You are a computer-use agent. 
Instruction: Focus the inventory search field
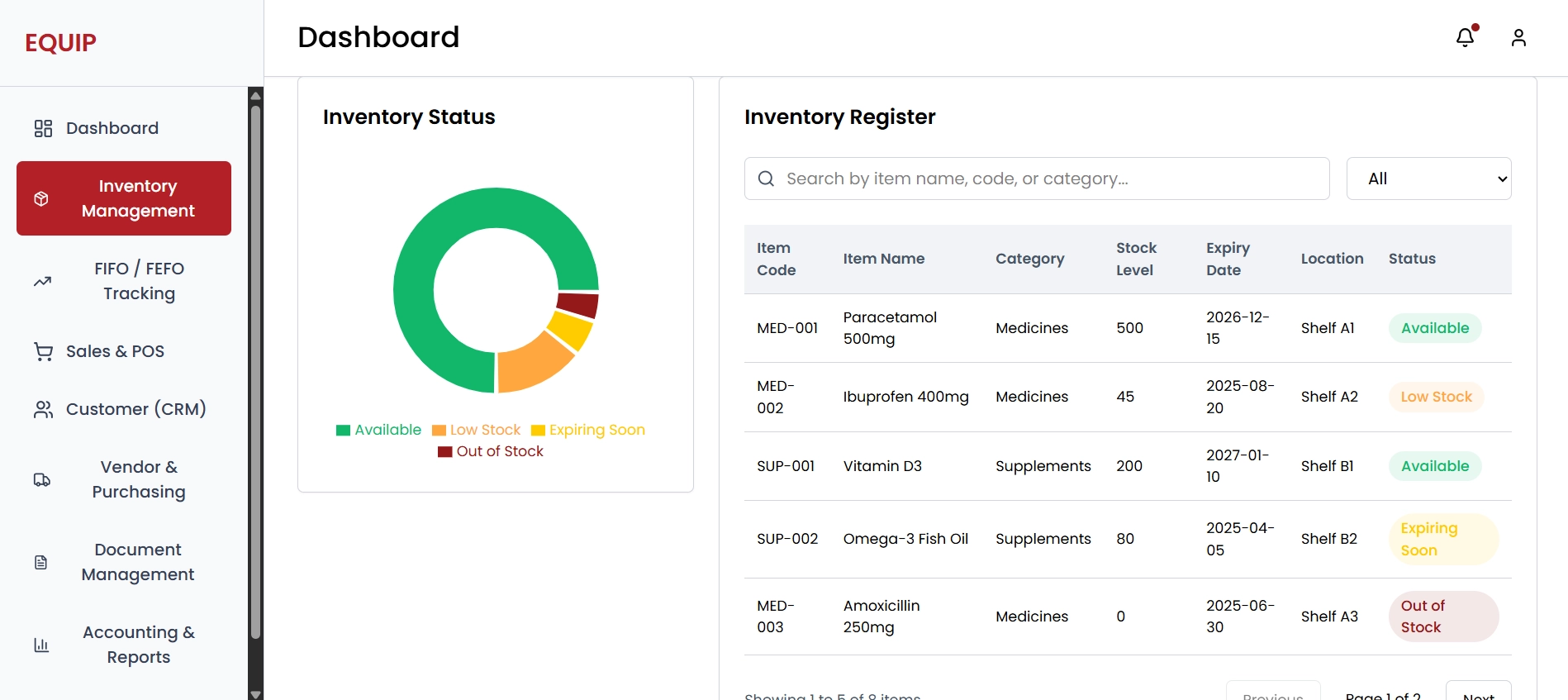tap(1037, 179)
